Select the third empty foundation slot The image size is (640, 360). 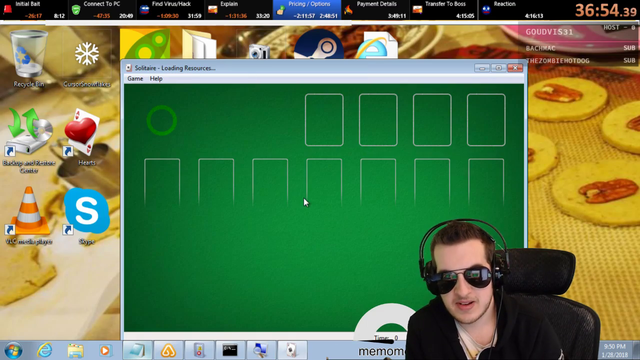(x=432, y=120)
